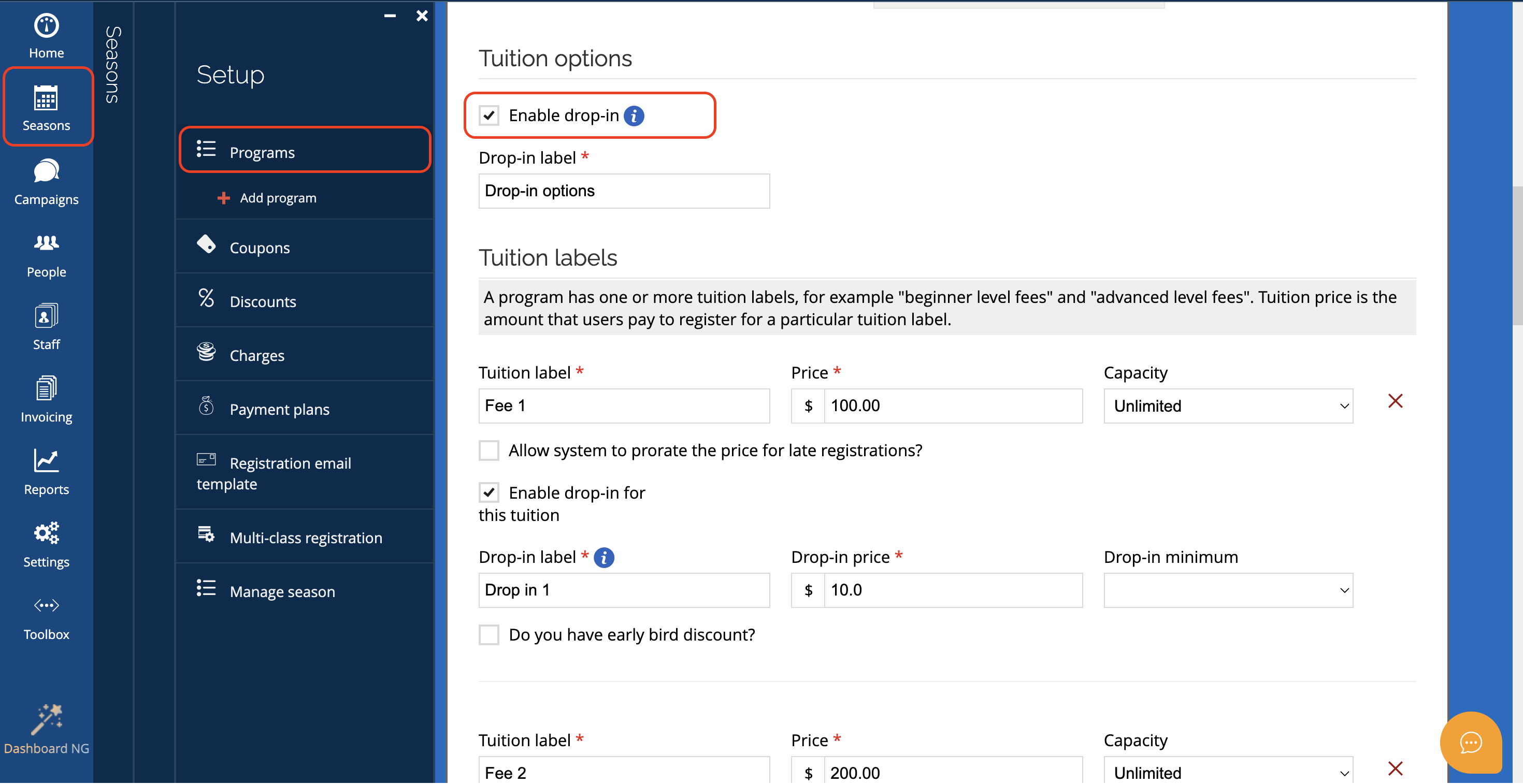Select Coupons in the Setup menu

pos(260,248)
